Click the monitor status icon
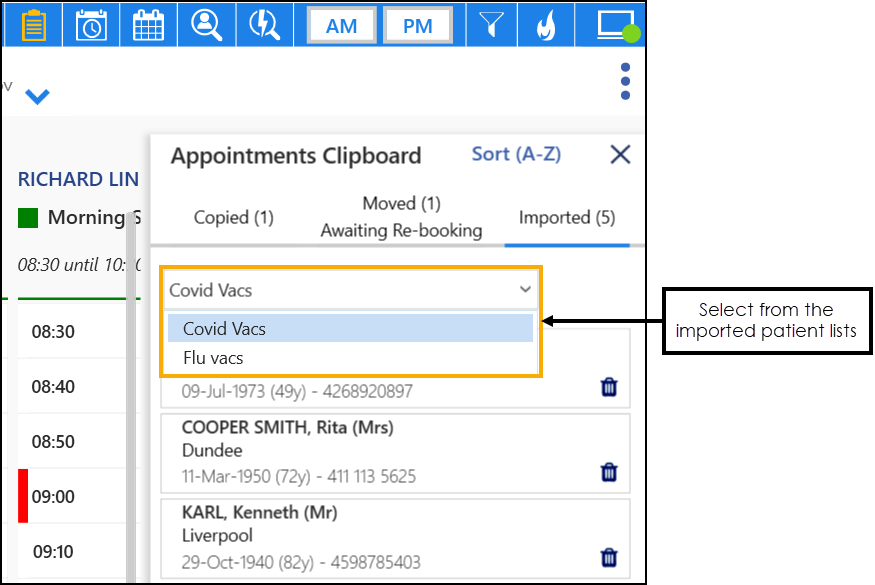Screen dimensions: 875x585 tap(612, 24)
